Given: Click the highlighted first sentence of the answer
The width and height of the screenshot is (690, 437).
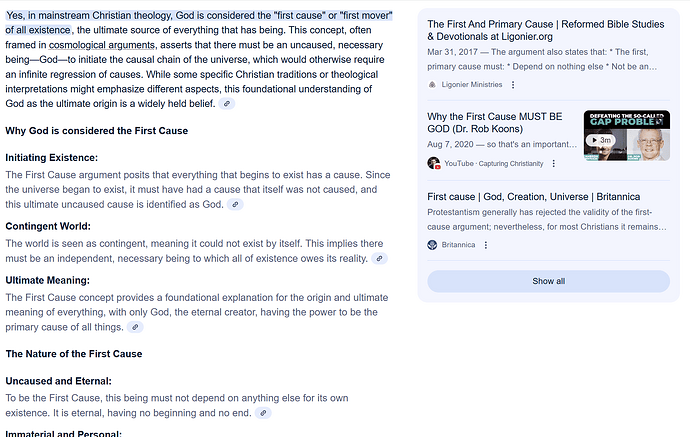Looking at the screenshot, I should pyautogui.click(x=198, y=23).
